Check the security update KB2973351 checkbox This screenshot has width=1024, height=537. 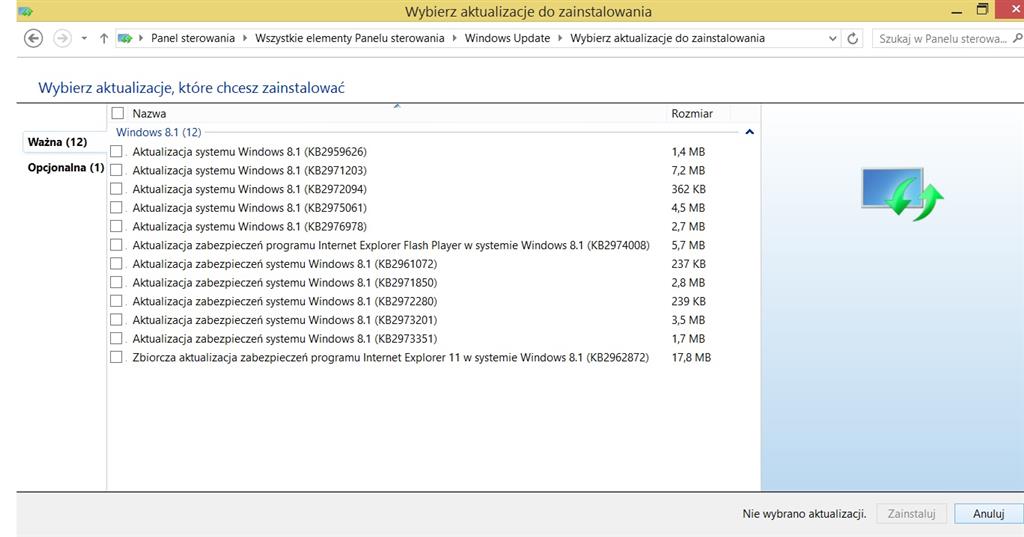[116, 338]
